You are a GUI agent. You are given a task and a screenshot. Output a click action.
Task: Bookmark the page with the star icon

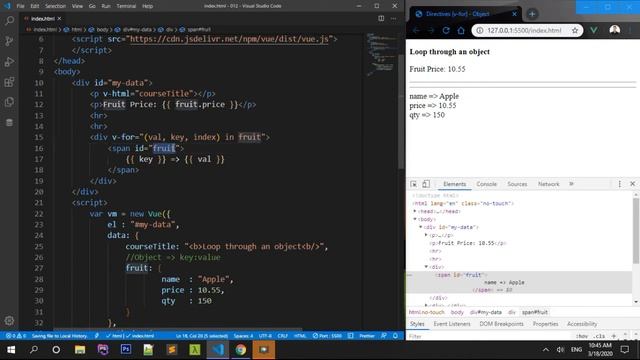(575, 30)
